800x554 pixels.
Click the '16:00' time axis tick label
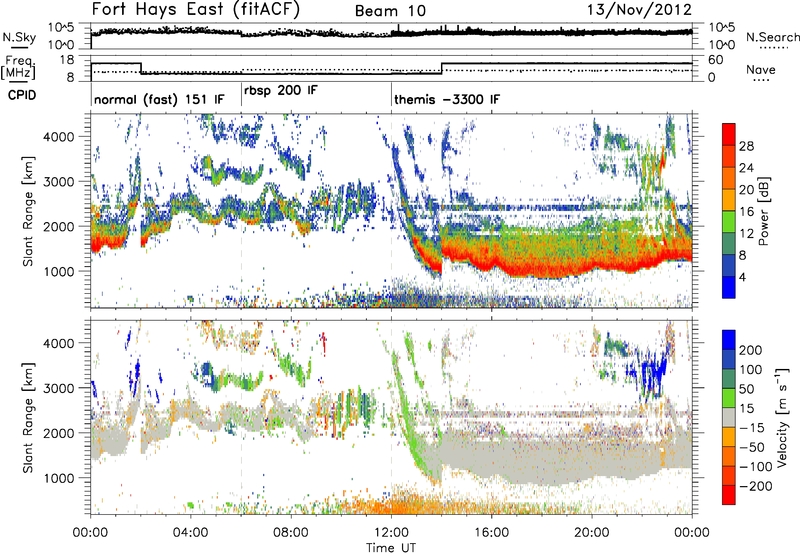click(491, 533)
